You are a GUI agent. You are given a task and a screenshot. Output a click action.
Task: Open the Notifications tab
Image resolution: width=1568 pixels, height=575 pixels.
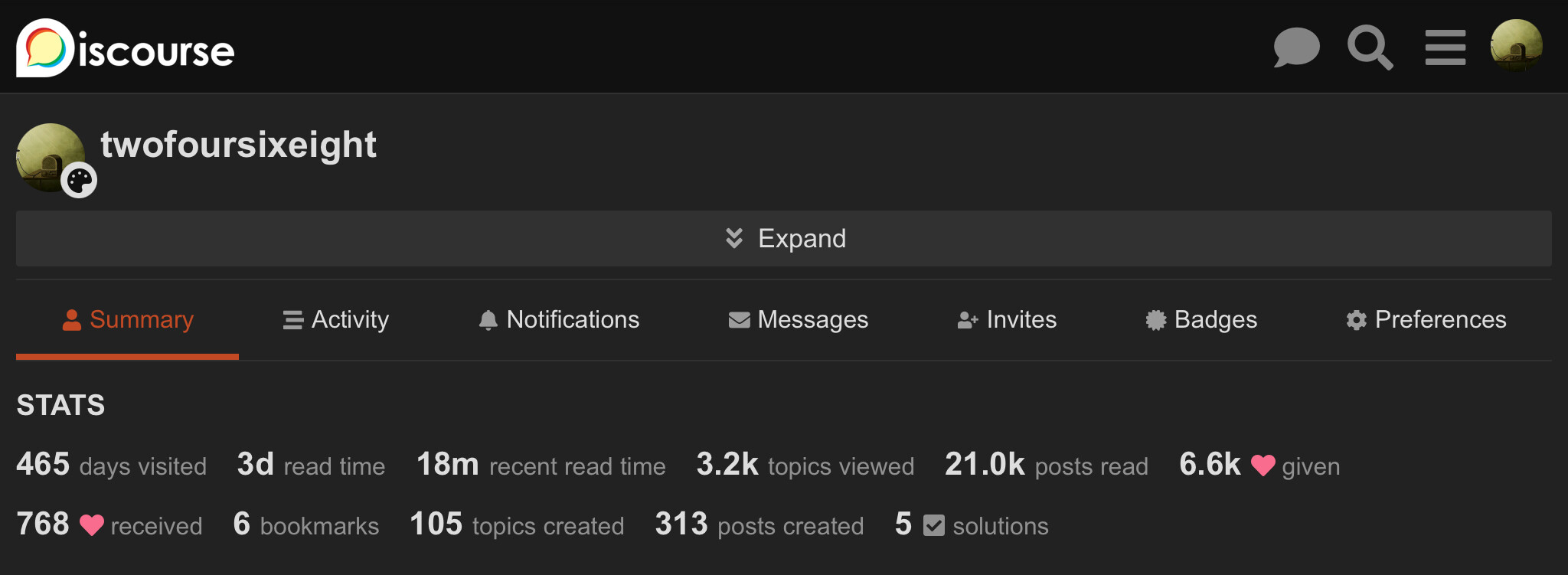(559, 320)
